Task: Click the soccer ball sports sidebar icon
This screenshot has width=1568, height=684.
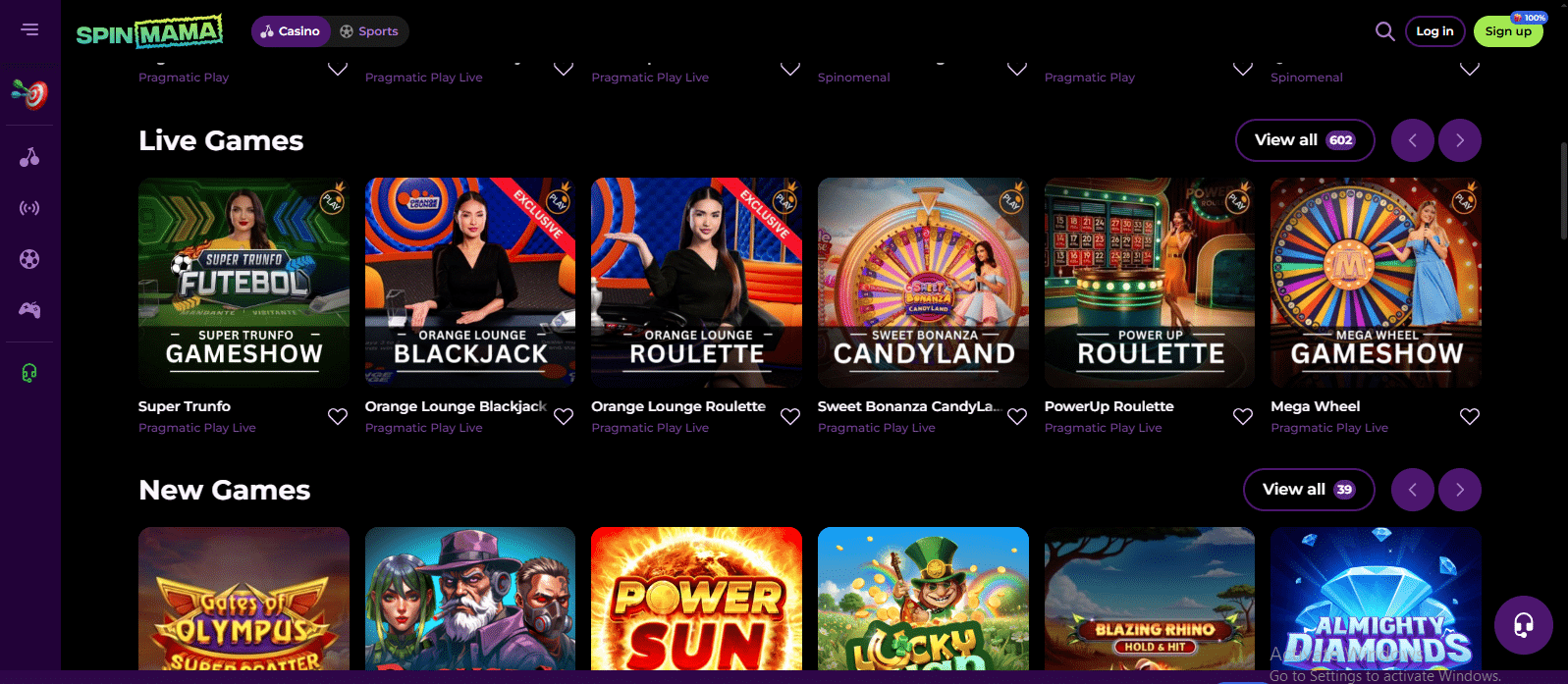Action: click(x=29, y=259)
